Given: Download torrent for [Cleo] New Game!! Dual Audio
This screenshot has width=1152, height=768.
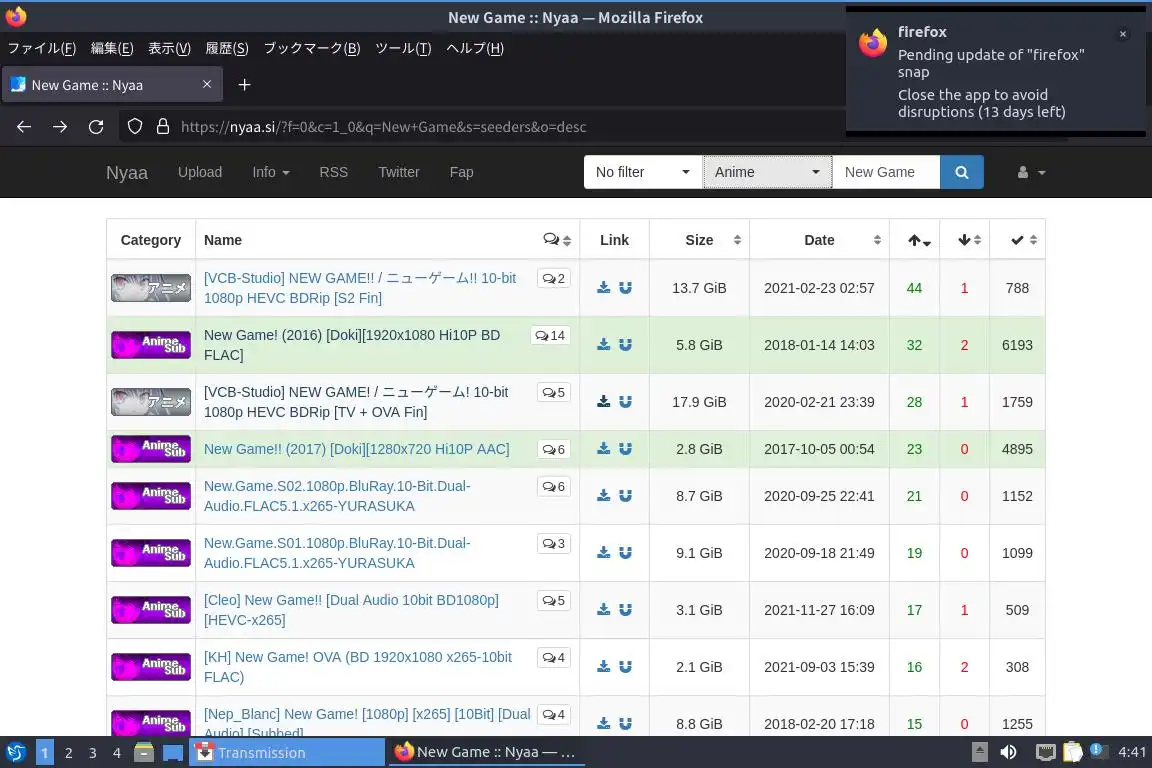Looking at the screenshot, I should pyautogui.click(x=603, y=609).
